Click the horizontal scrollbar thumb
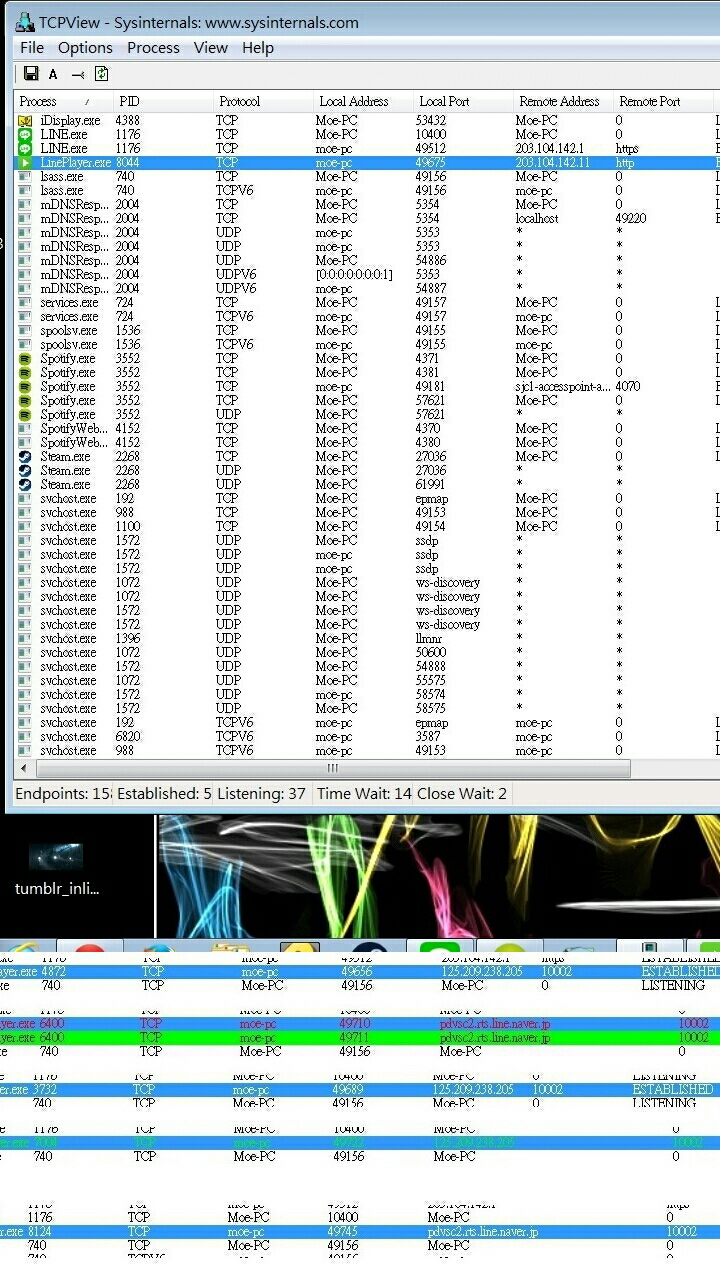This screenshot has width=720, height=1280. pyautogui.click(x=333, y=768)
